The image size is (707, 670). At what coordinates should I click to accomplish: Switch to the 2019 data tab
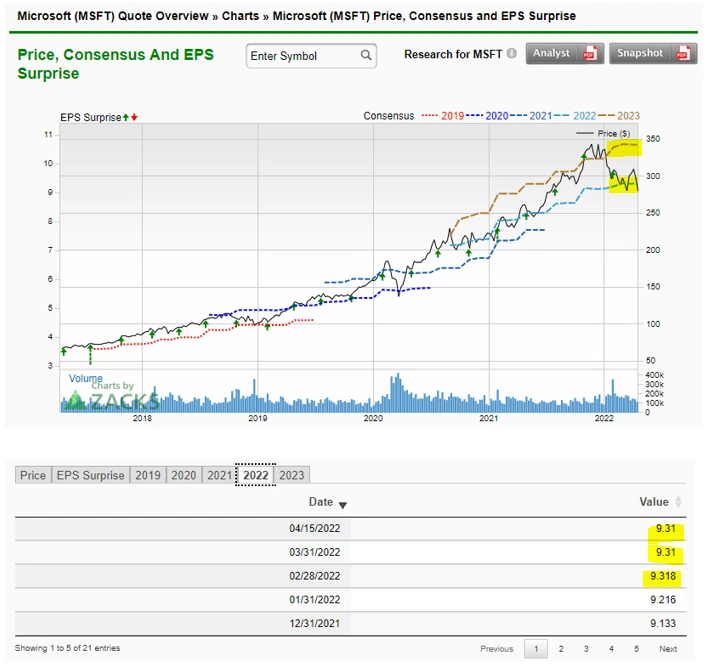148,475
